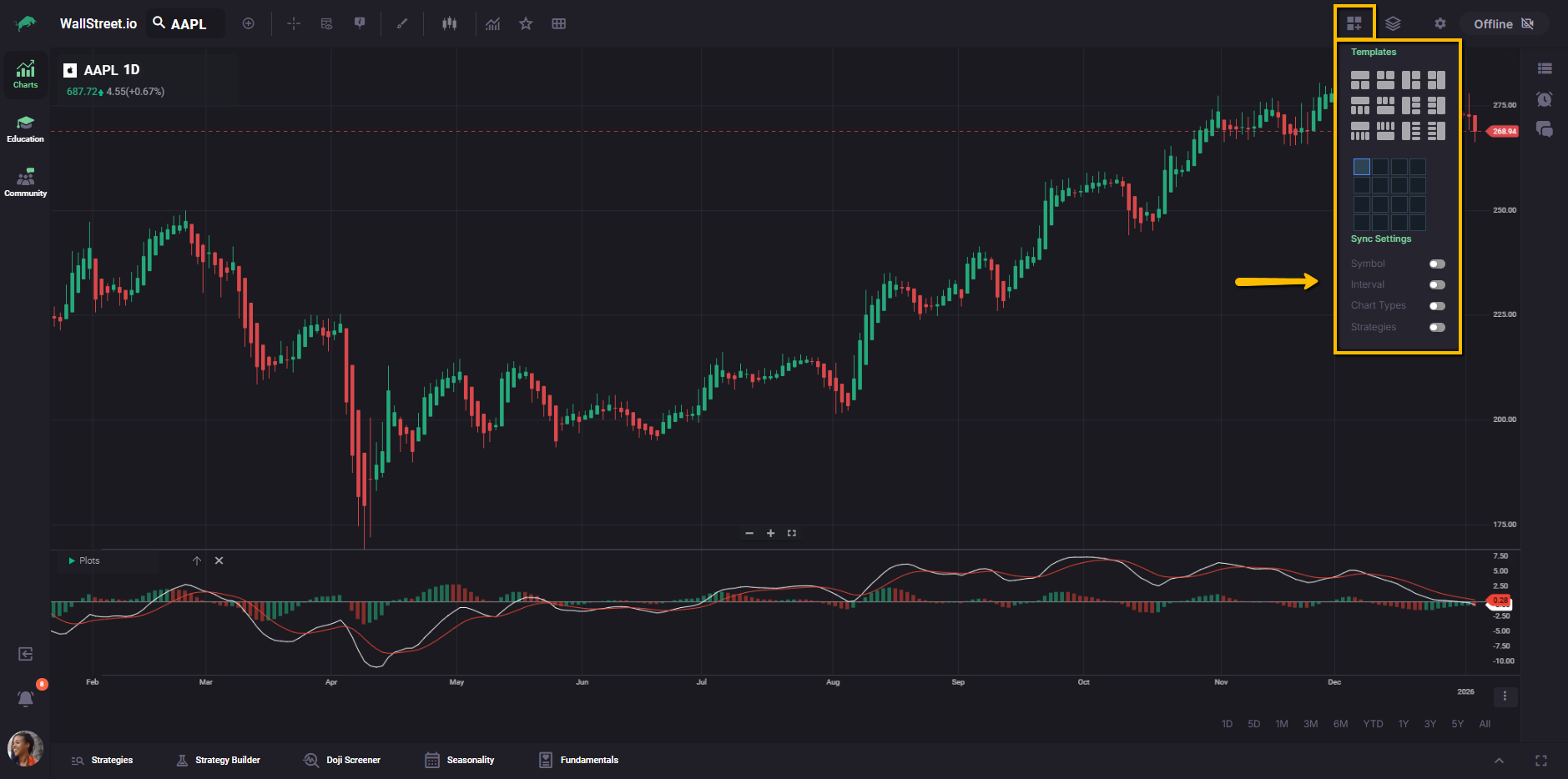Click the YTD range button
The width and height of the screenshot is (1568, 779).
[x=1373, y=724]
